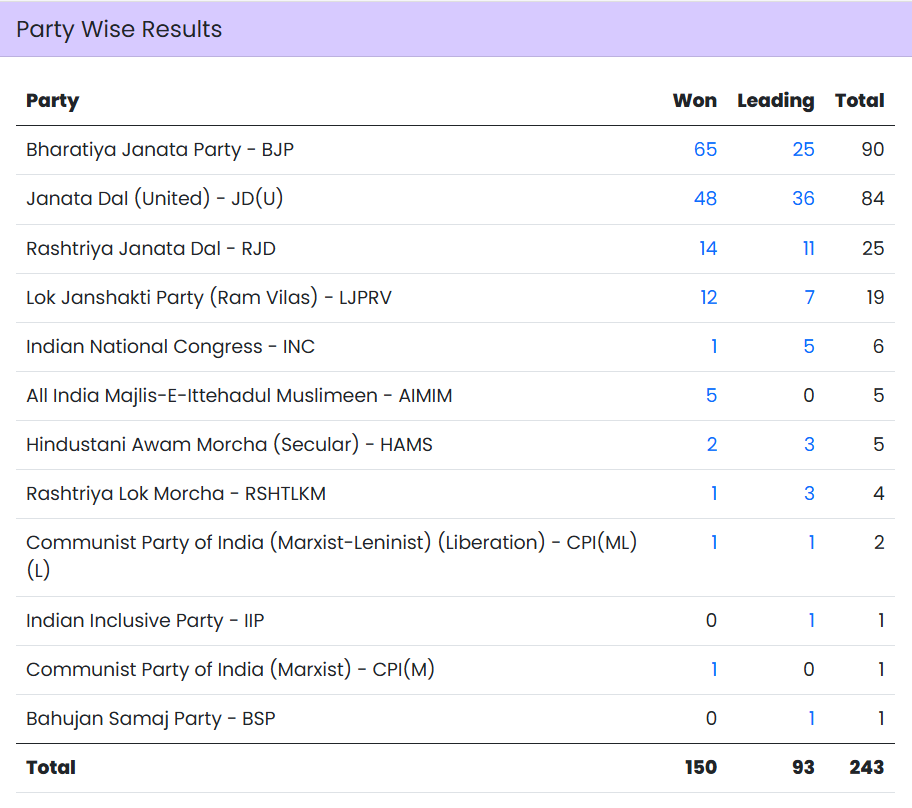This screenshot has width=912, height=808.
Task: Click CPI(M) won count link
Action: point(714,670)
